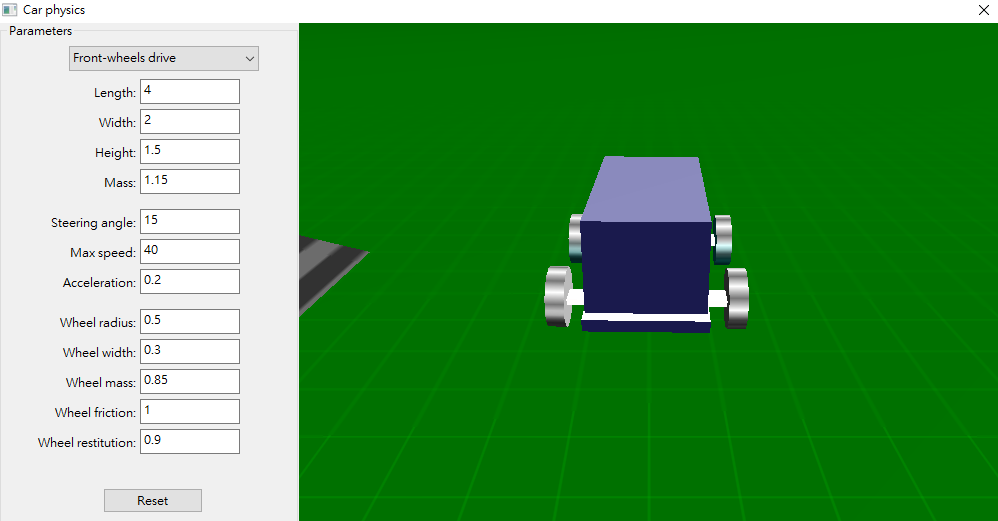Focus the Wheel radius field
This screenshot has width=998, height=521.
coord(190,321)
